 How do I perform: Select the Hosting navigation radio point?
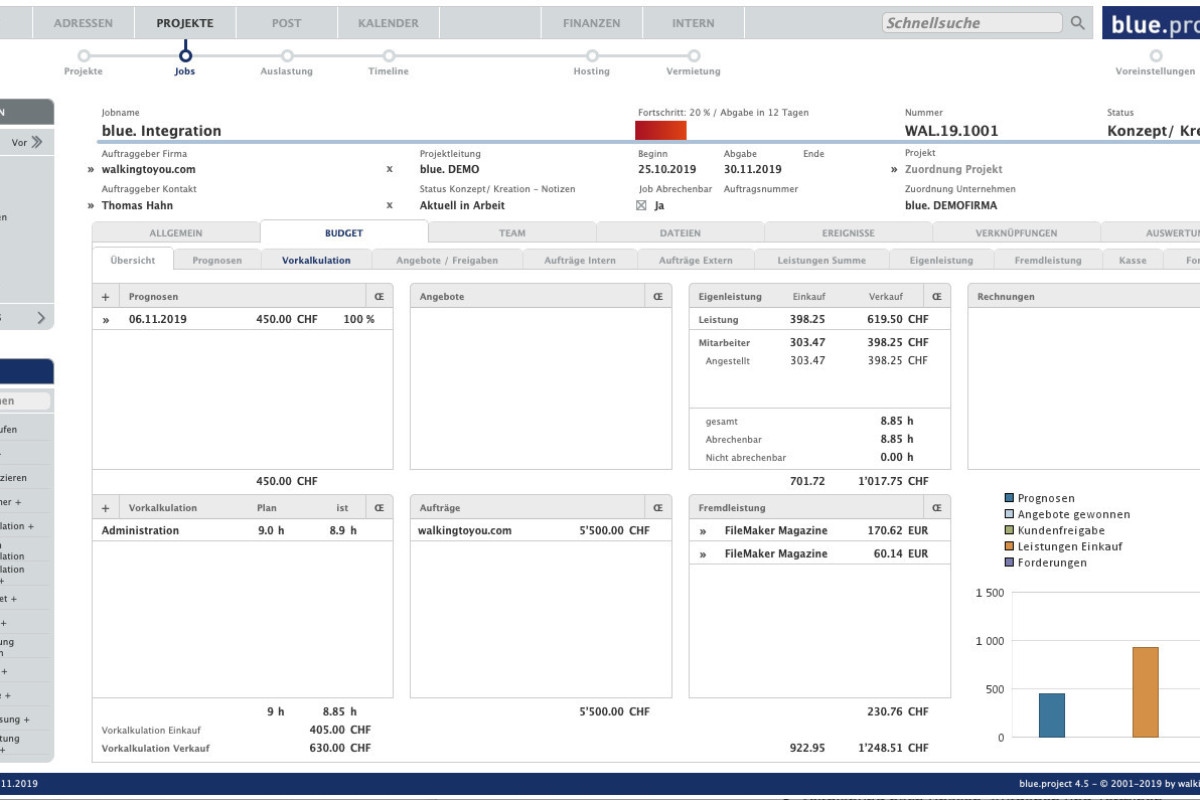[592, 56]
